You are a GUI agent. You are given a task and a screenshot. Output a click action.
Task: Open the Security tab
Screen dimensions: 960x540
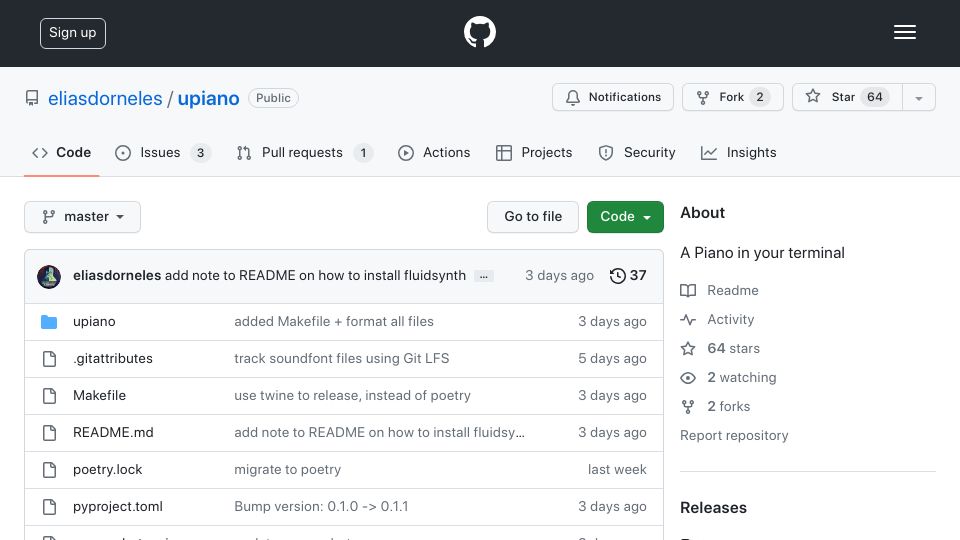637,152
